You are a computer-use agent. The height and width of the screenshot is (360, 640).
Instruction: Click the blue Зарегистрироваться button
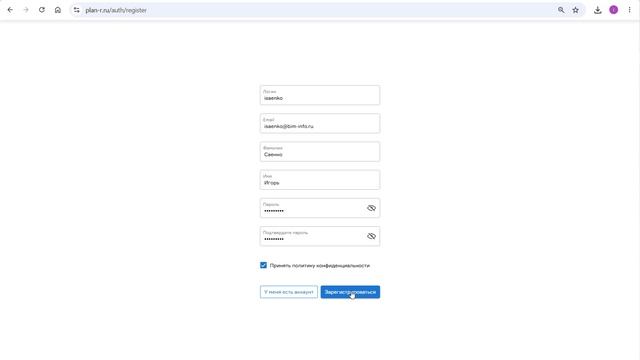pos(350,292)
